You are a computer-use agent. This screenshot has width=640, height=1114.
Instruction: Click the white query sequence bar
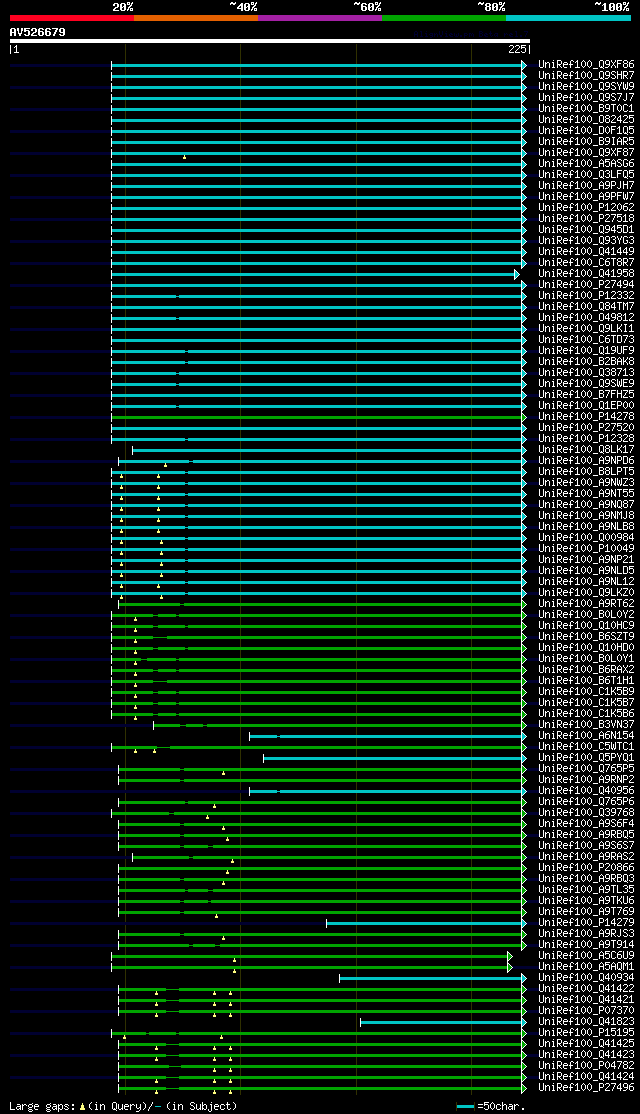(x=270, y=41)
